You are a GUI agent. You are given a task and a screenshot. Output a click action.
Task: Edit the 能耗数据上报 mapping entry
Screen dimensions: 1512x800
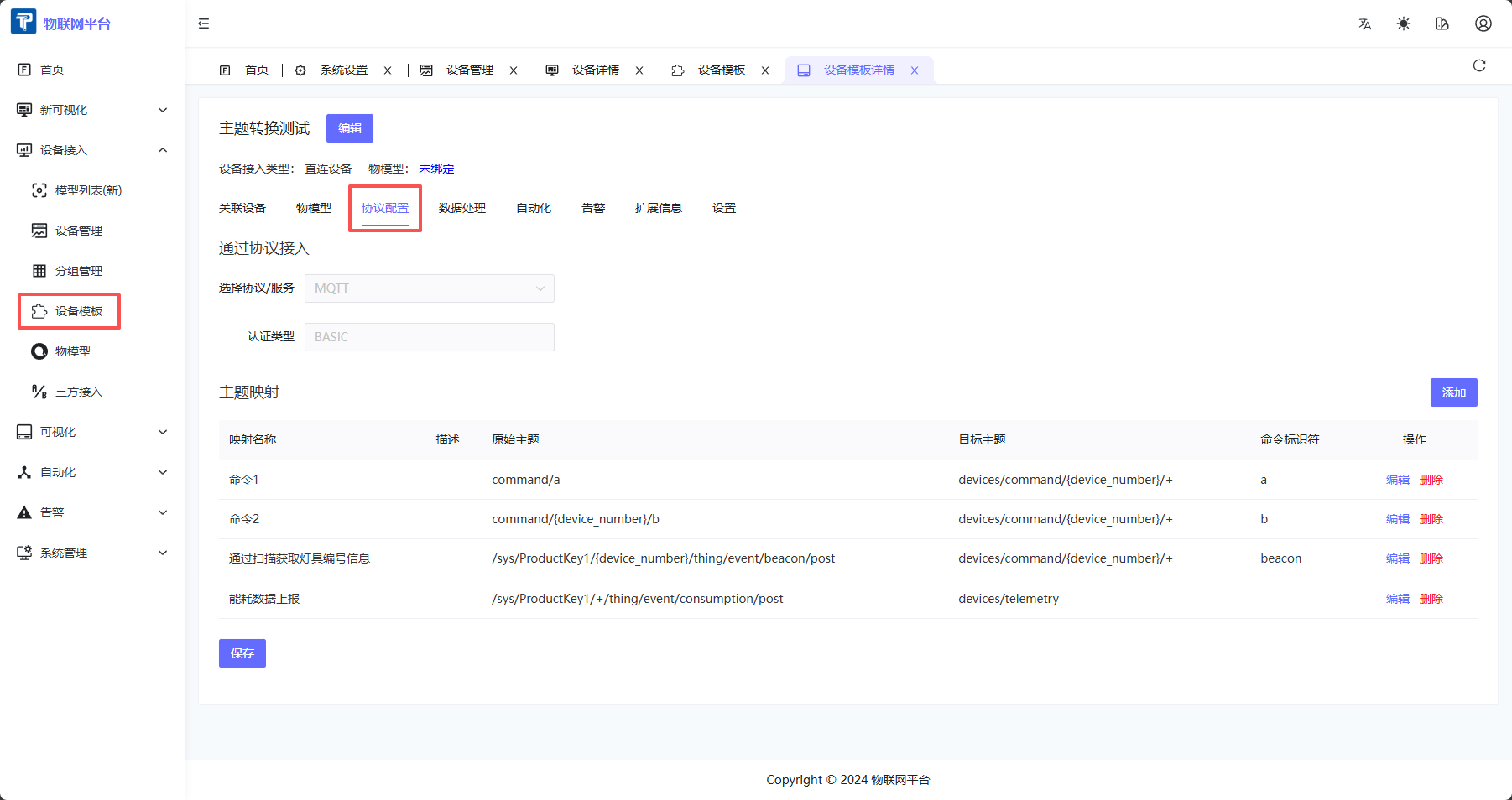click(x=1397, y=599)
